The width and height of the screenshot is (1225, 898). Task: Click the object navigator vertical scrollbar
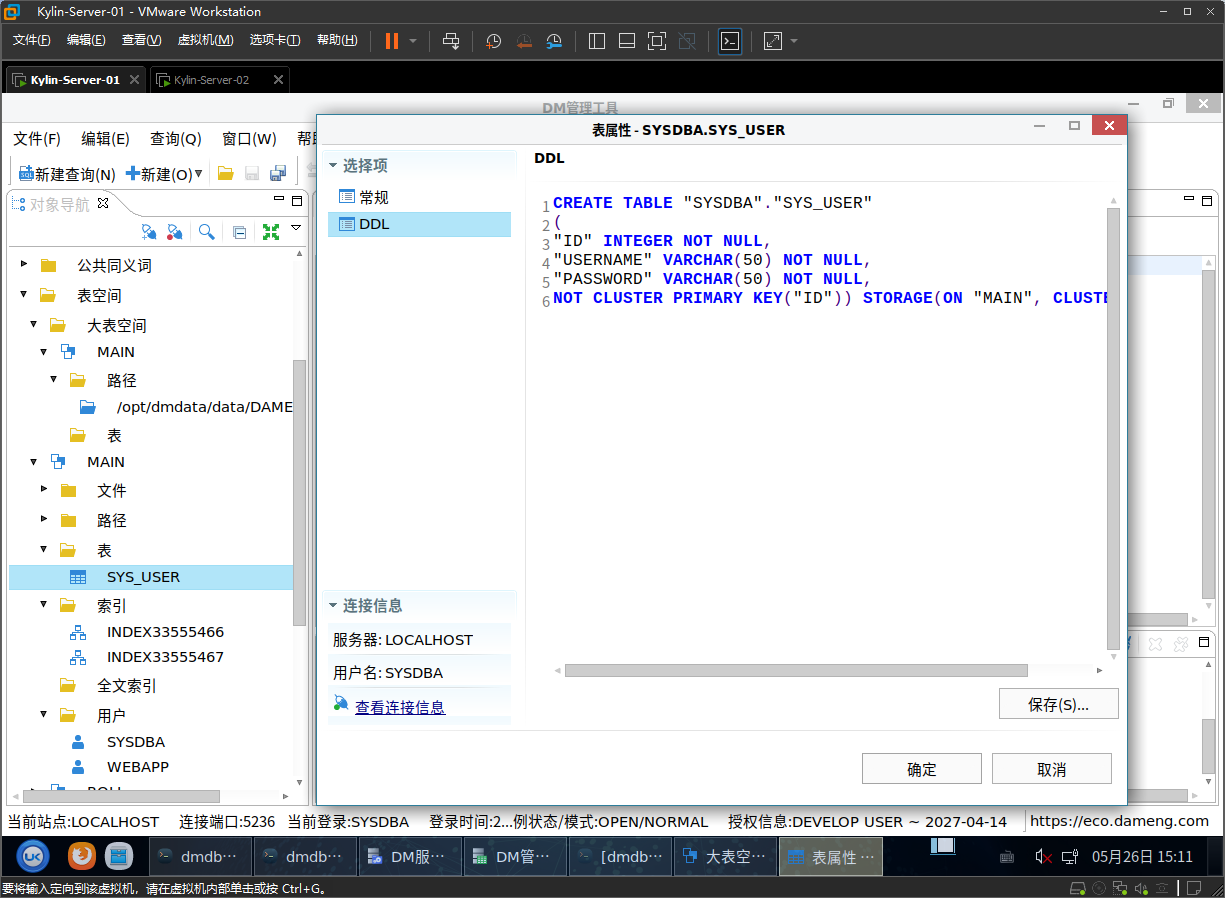(299, 492)
